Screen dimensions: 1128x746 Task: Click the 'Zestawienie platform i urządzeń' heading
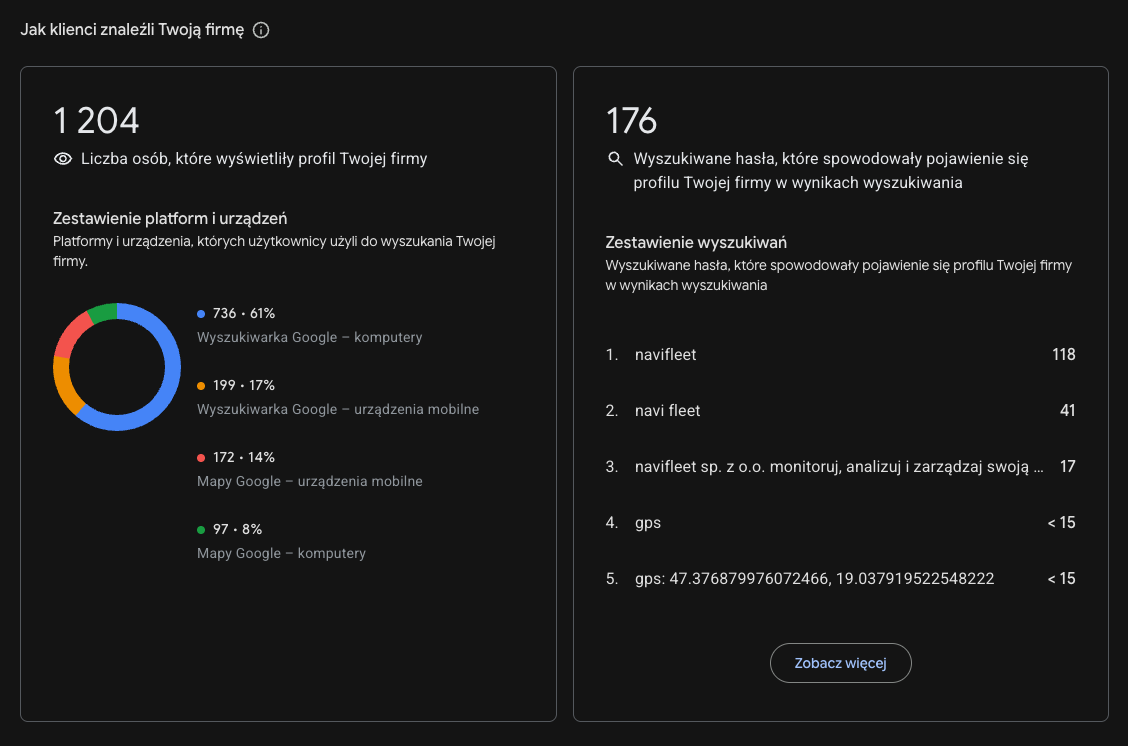click(x=170, y=219)
